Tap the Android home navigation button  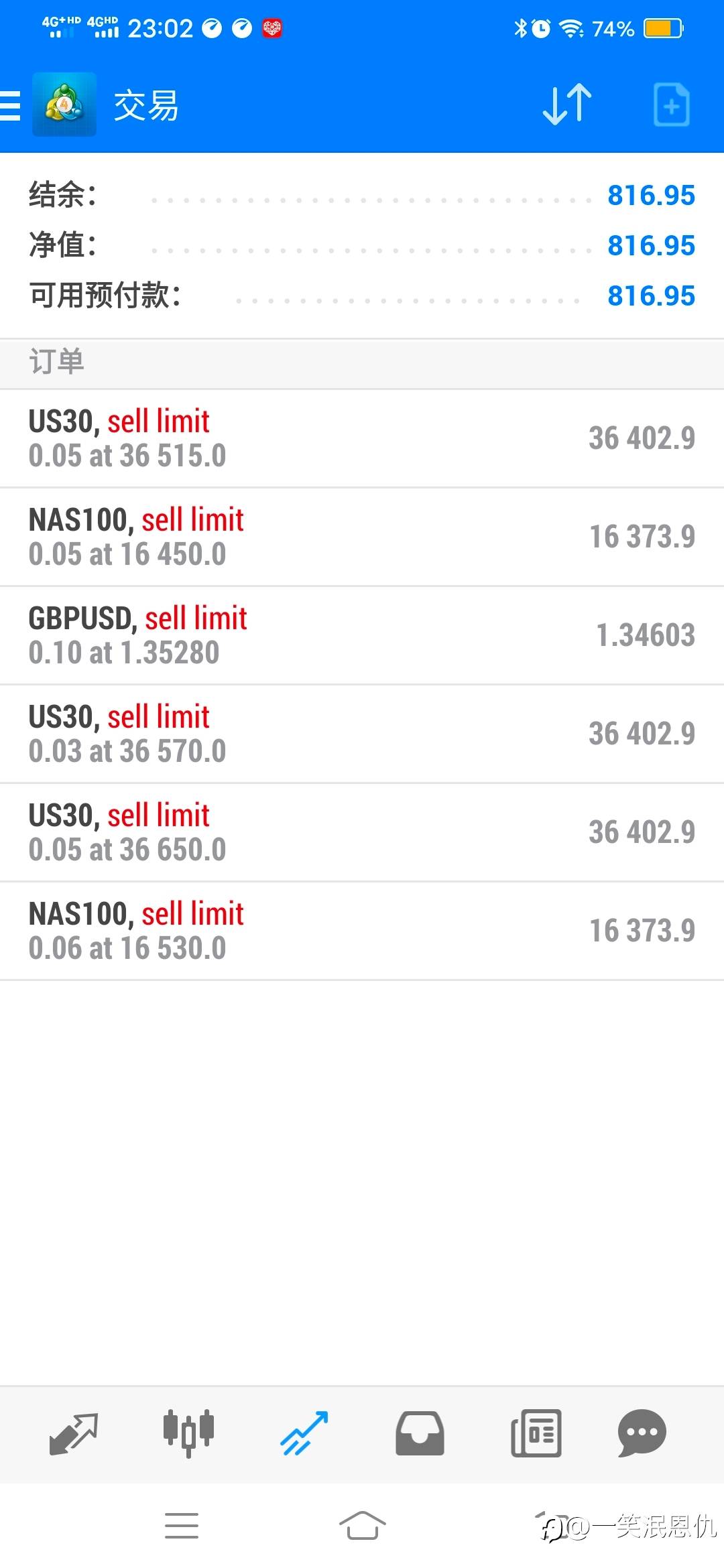[362, 1526]
